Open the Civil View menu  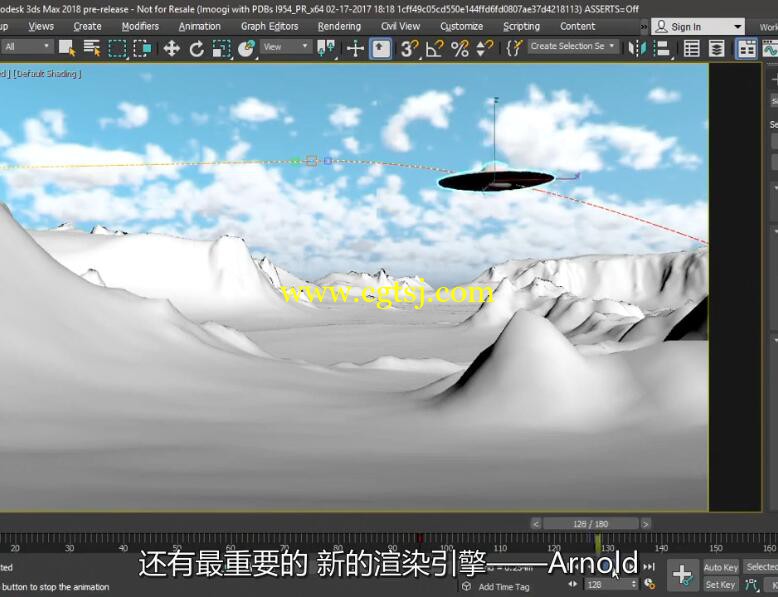(x=400, y=26)
